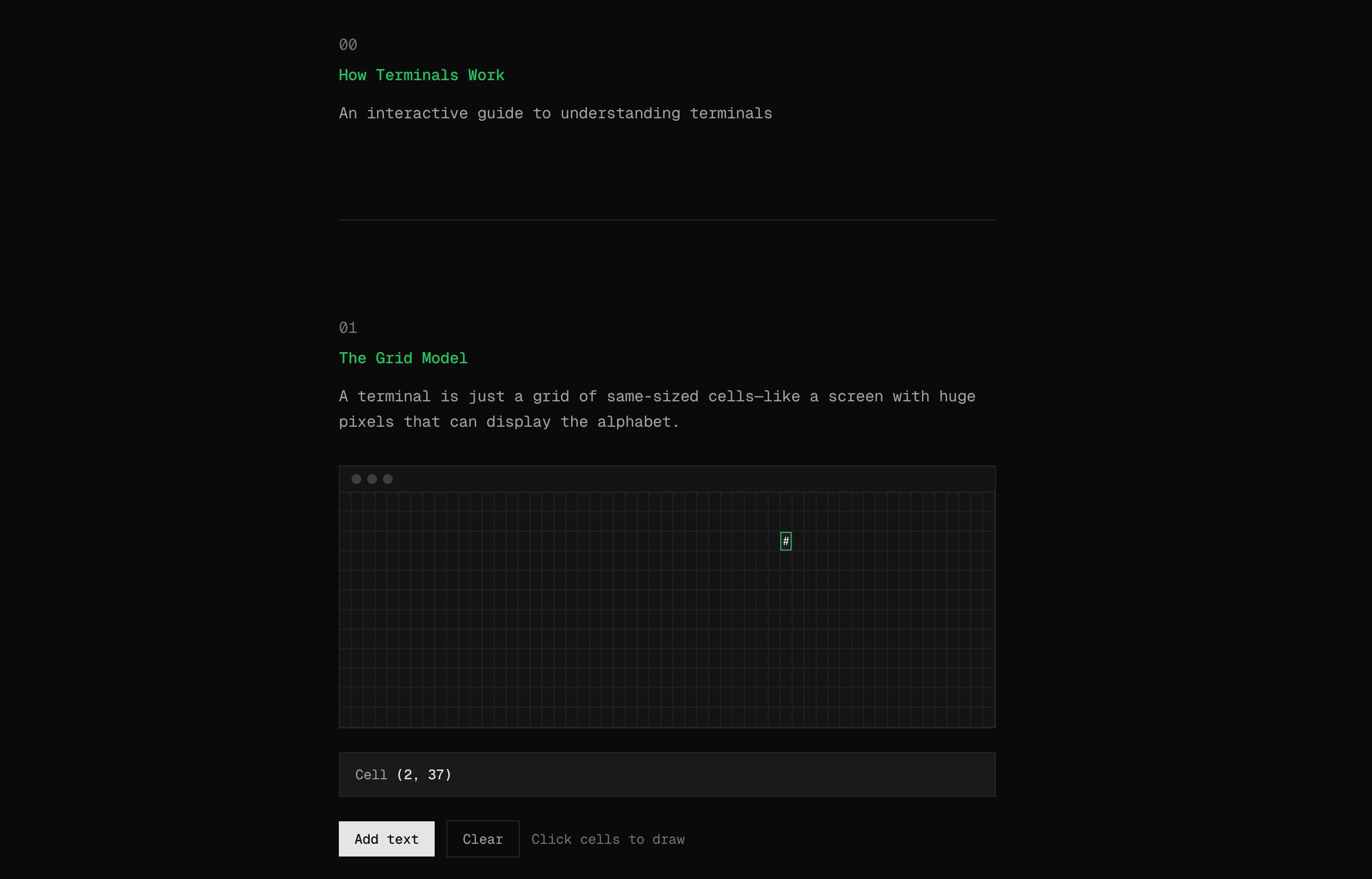Click the empty cell left of the # cell
This screenshot has height=879, width=1372.
[x=774, y=541]
